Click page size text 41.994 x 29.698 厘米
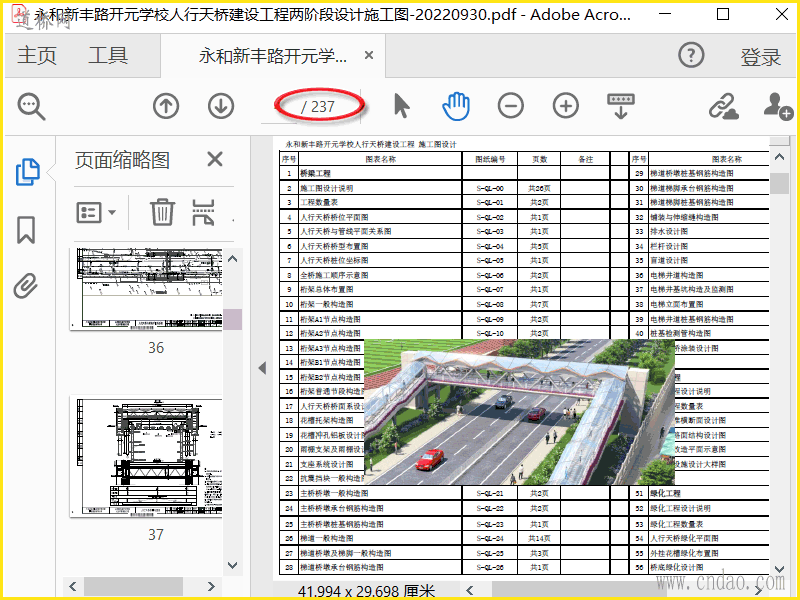This screenshot has width=800, height=600. (366, 591)
